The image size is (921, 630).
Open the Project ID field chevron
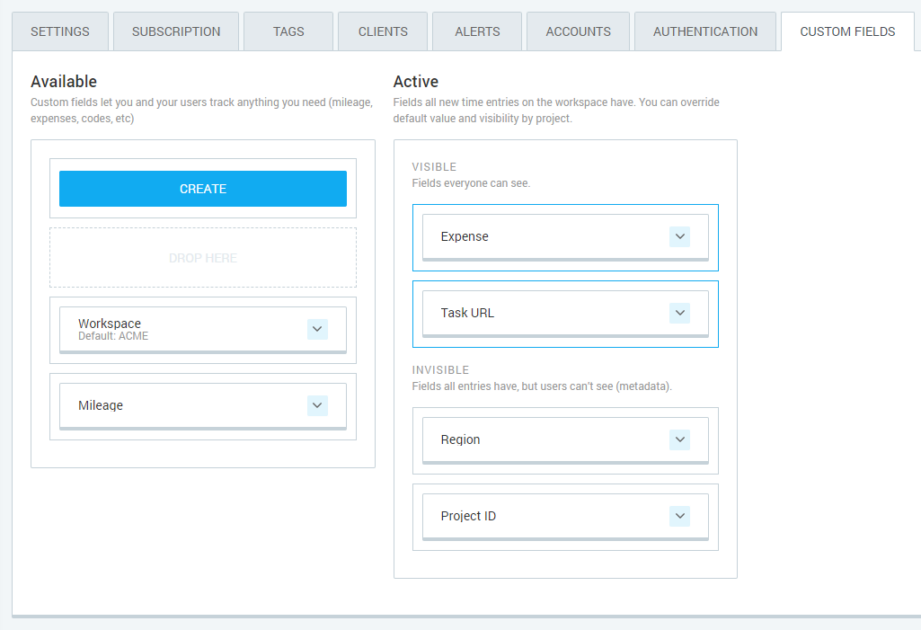(680, 516)
